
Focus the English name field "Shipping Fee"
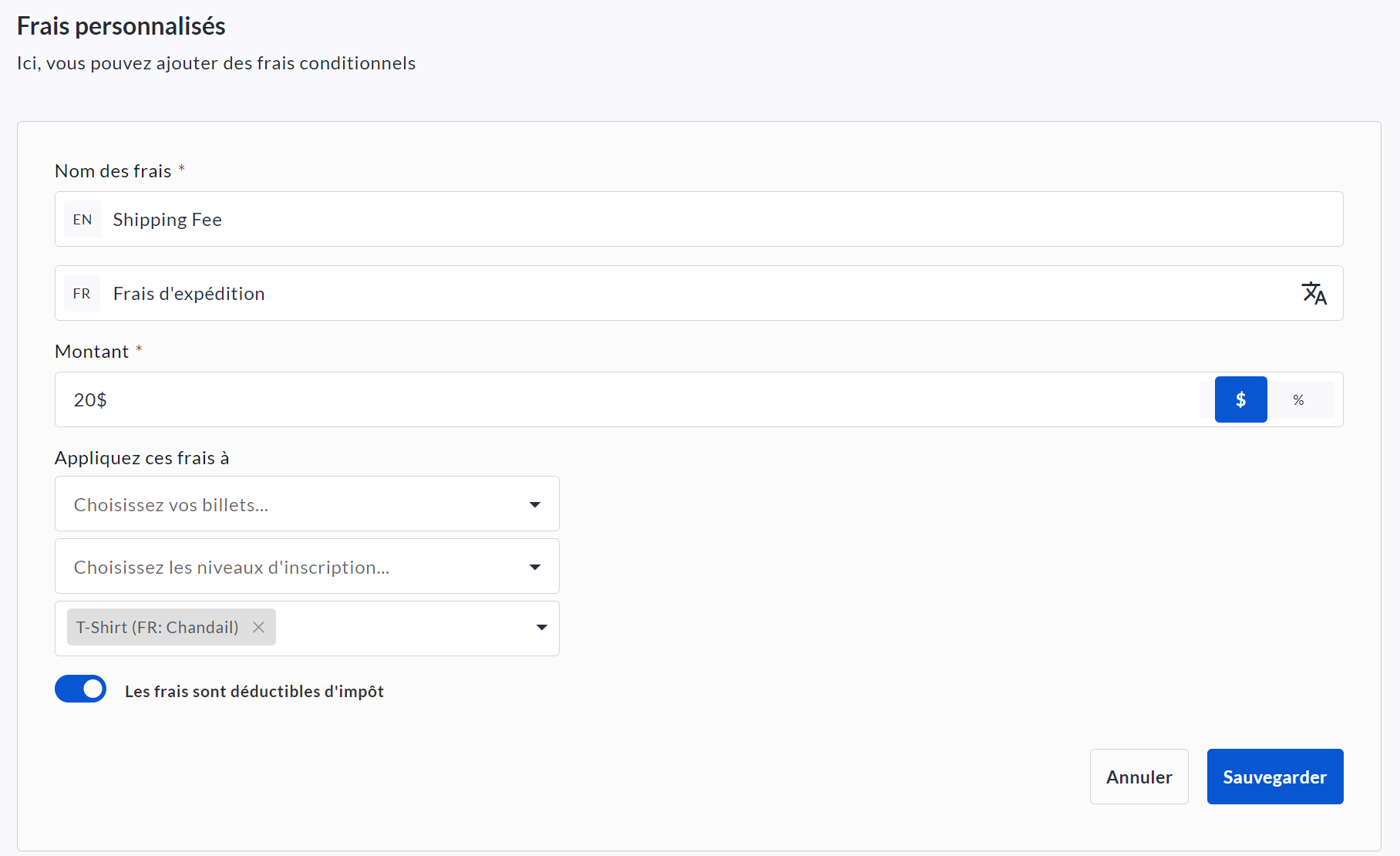point(694,220)
